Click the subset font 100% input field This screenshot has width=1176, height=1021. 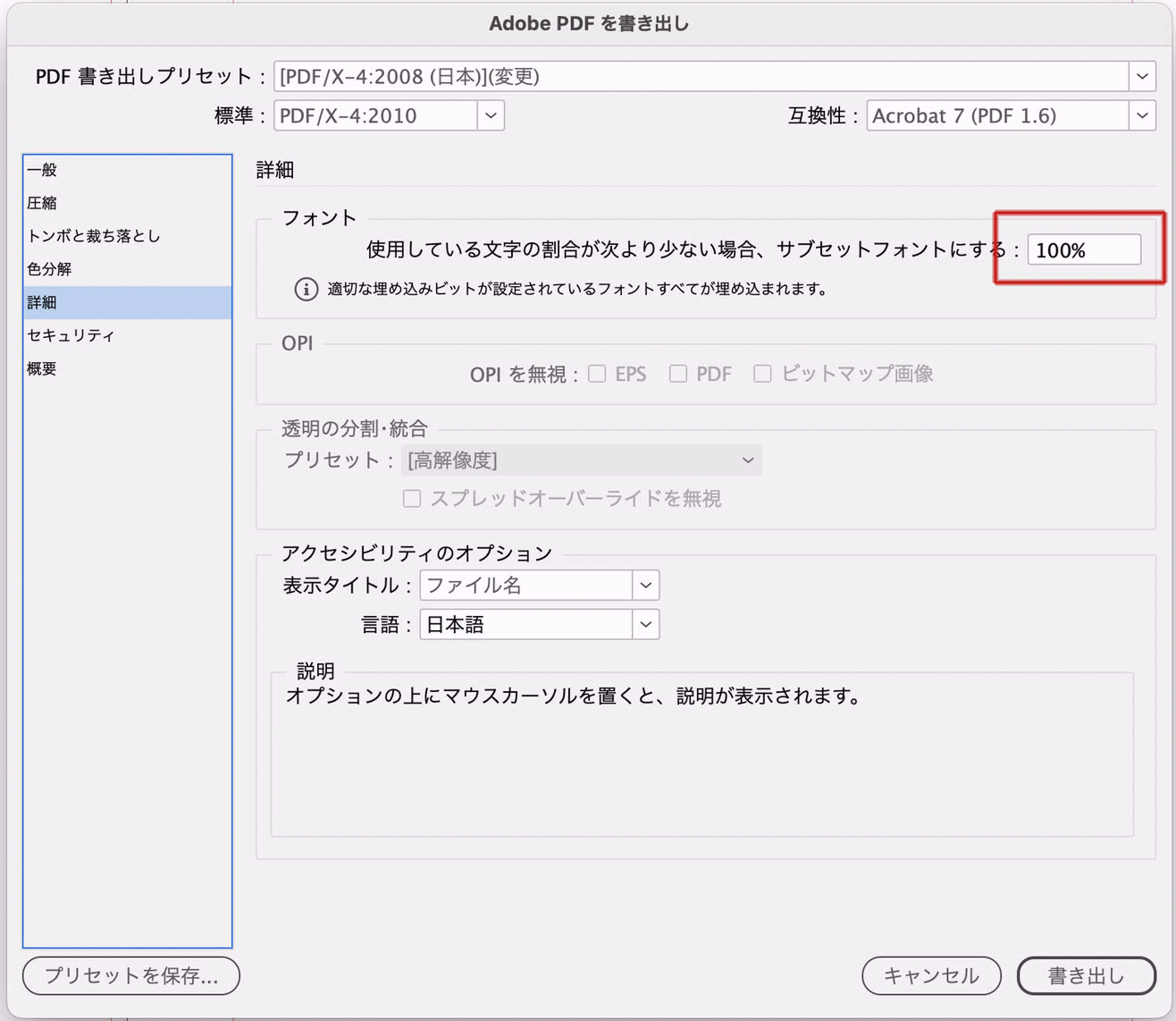1083,249
